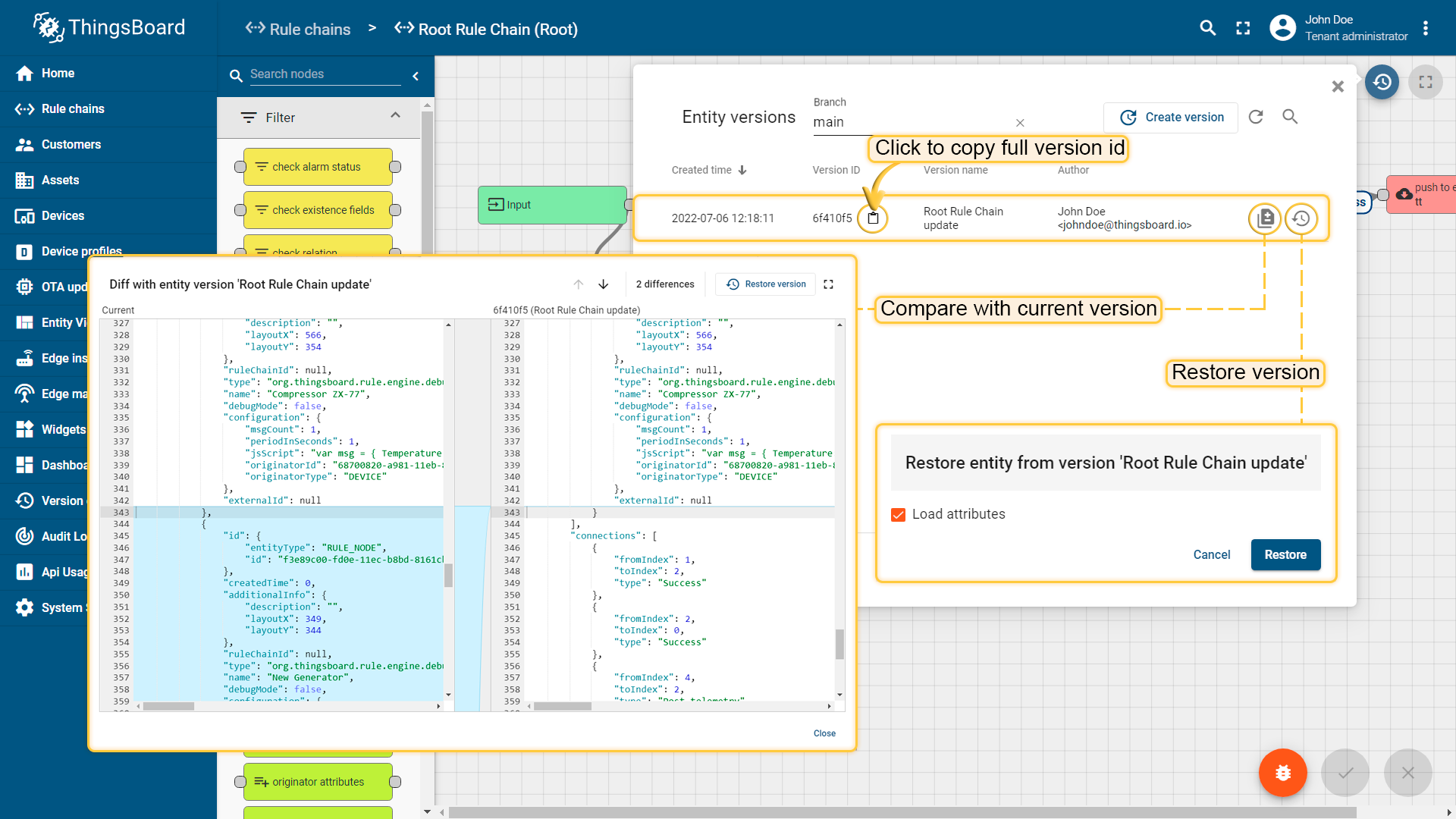
Task: Click the Restore button
Action: pyautogui.click(x=1285, y=554)
